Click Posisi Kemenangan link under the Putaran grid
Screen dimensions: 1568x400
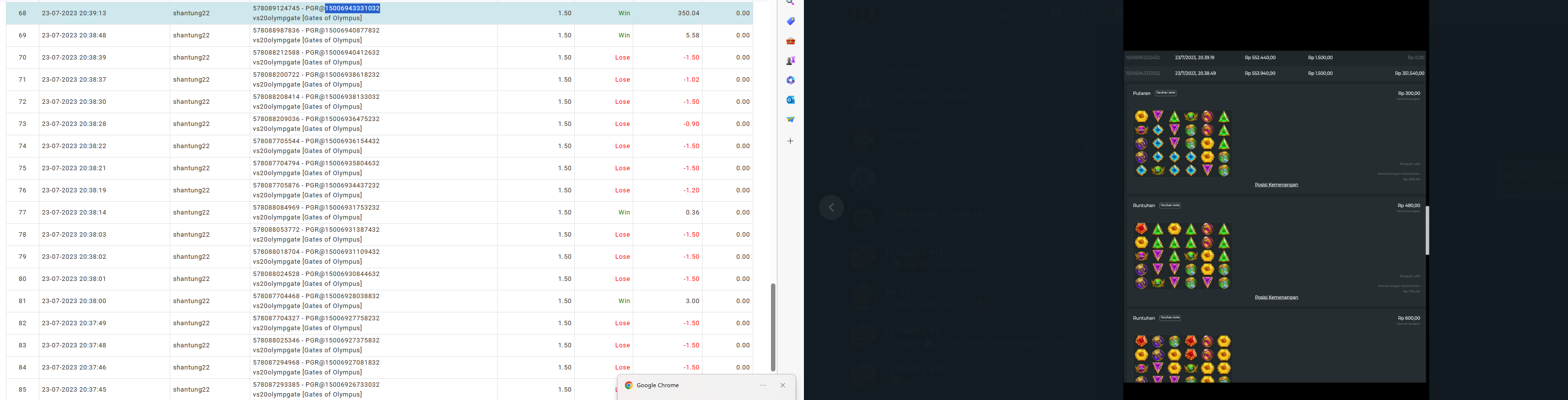[x=1276, y=185]
